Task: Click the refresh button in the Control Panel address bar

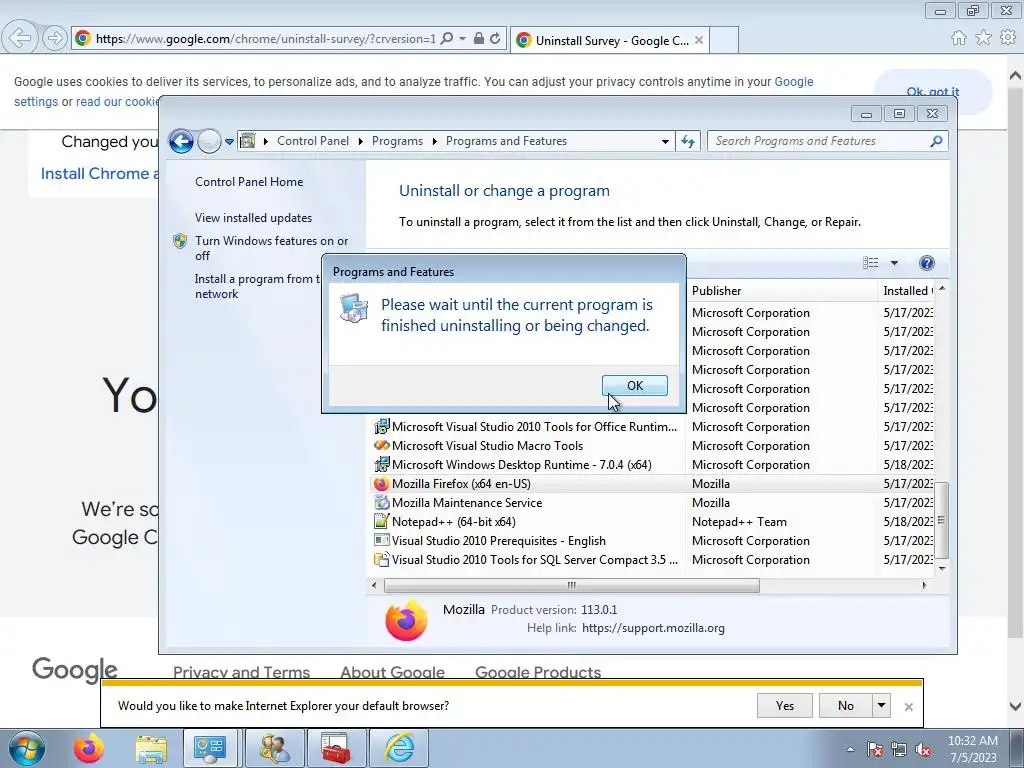Action: point(688,141)
